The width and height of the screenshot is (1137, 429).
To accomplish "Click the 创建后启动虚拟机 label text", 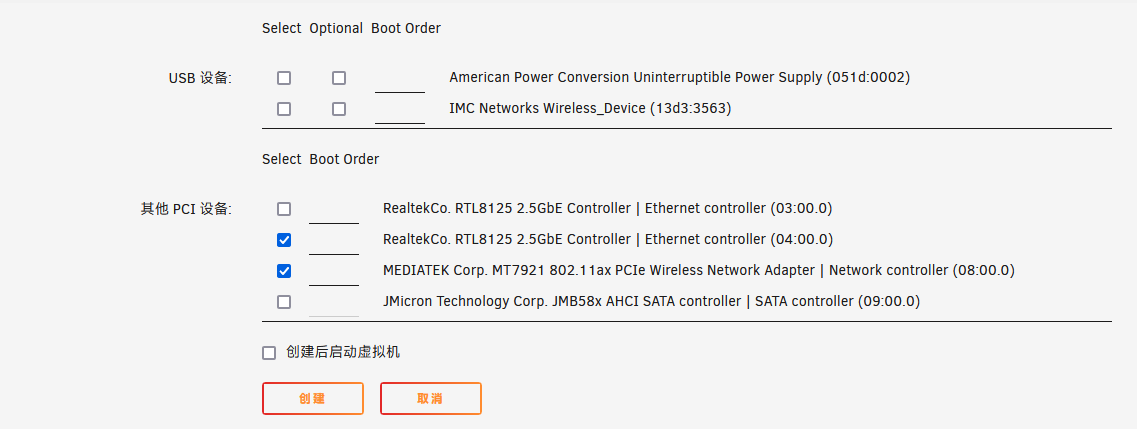I will pos(343,352).
